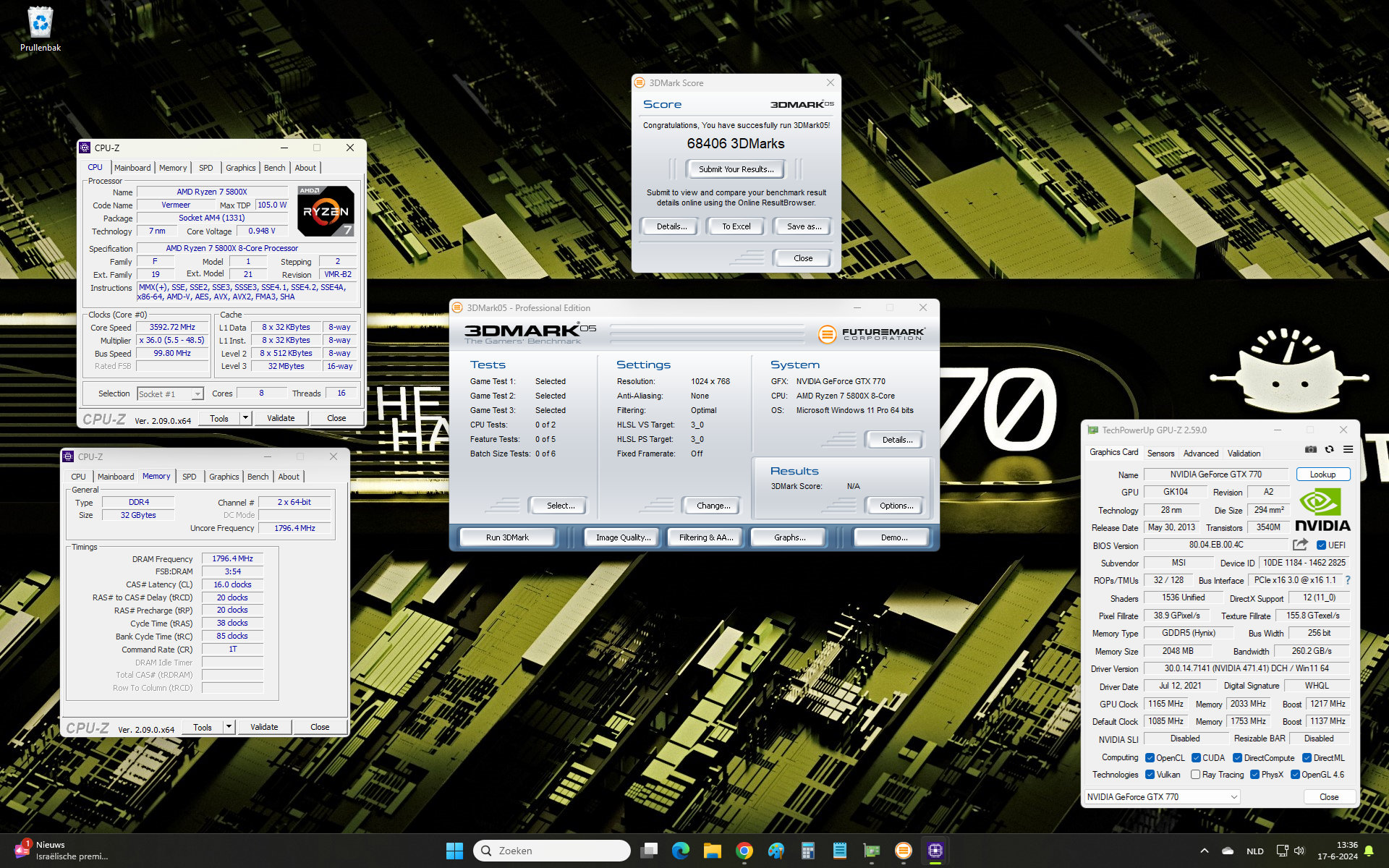The height and width of the screenshot is (868, 1389).
Task: Open volume control in system tray
Action: pos(1299,851)
